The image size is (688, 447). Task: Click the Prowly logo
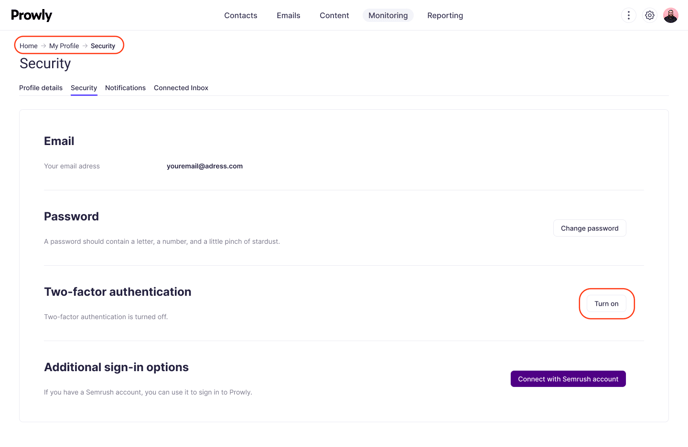tap(32, 15)
